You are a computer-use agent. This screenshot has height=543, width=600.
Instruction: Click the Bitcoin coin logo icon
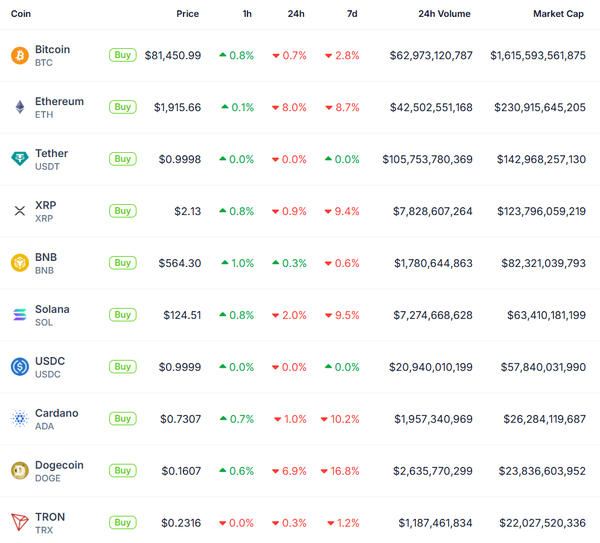point(19,55)
